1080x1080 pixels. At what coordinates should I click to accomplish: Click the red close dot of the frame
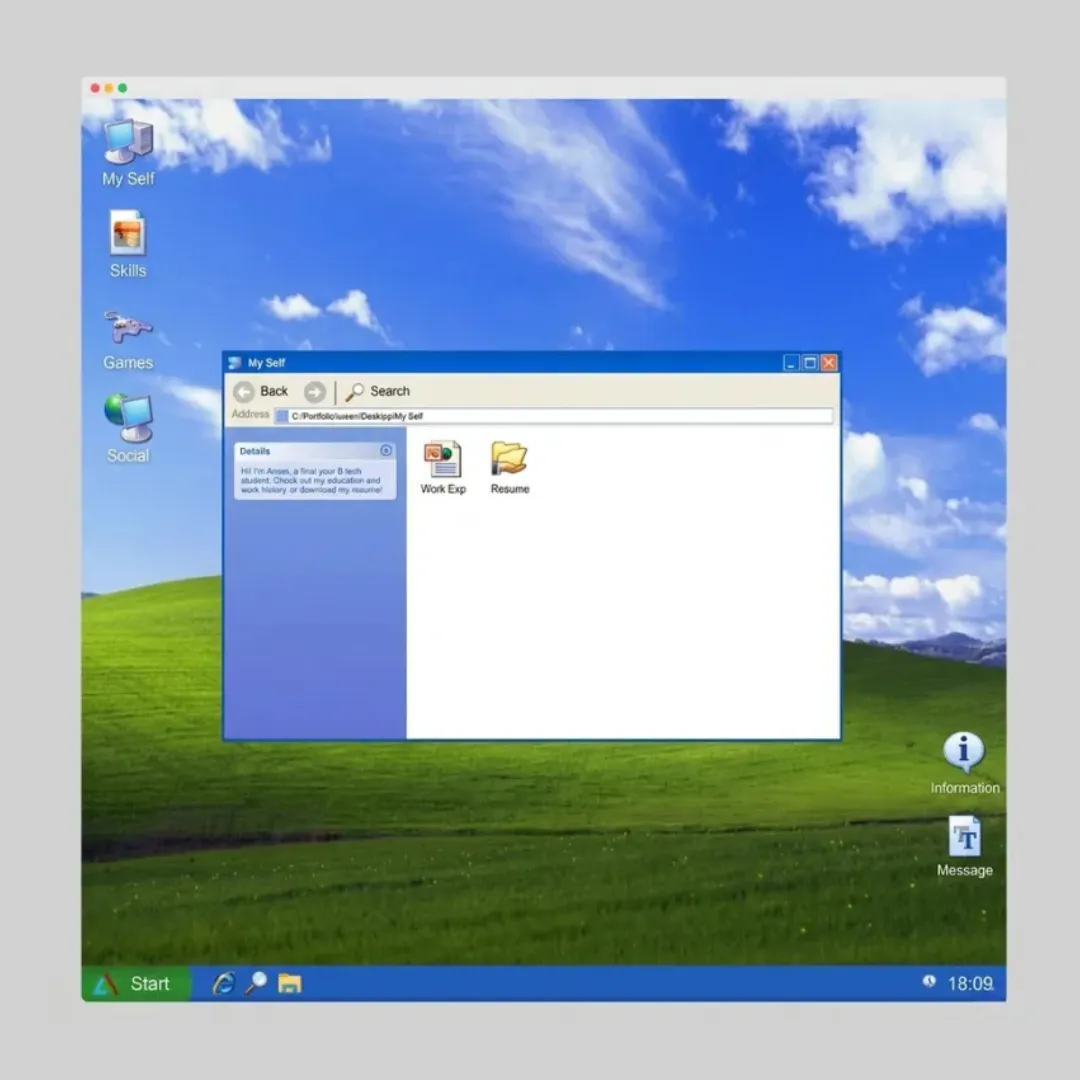click(95, 88)
